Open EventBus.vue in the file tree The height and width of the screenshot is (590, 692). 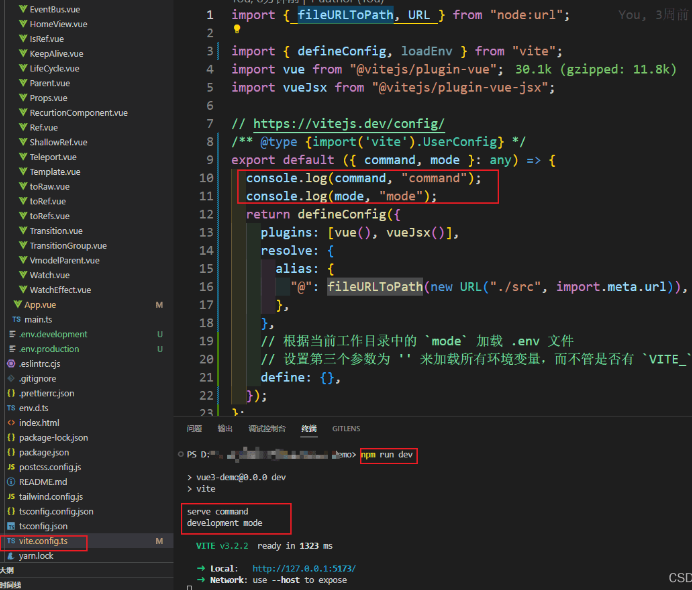[55, 9]
